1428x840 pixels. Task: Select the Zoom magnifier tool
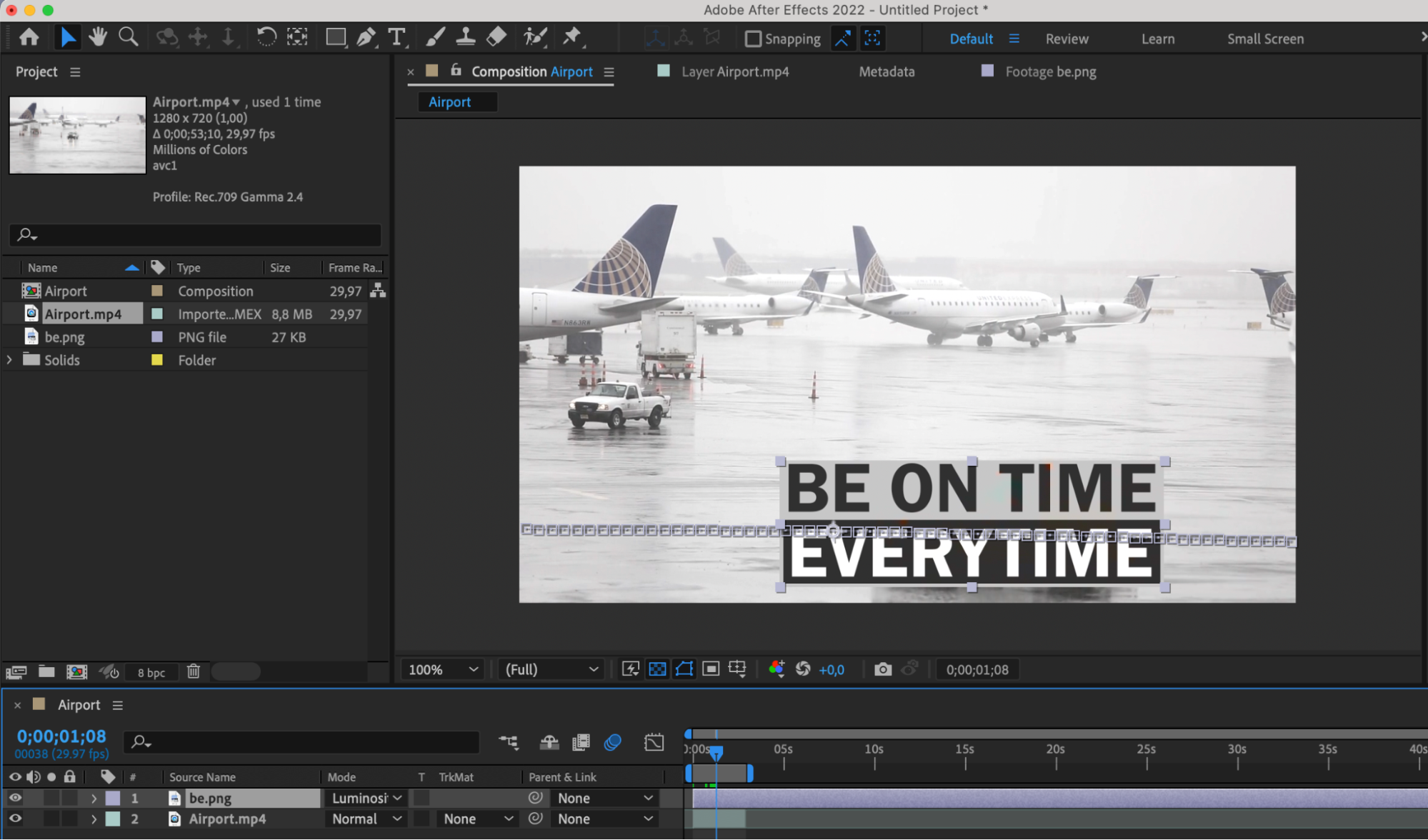coord(129,37)
